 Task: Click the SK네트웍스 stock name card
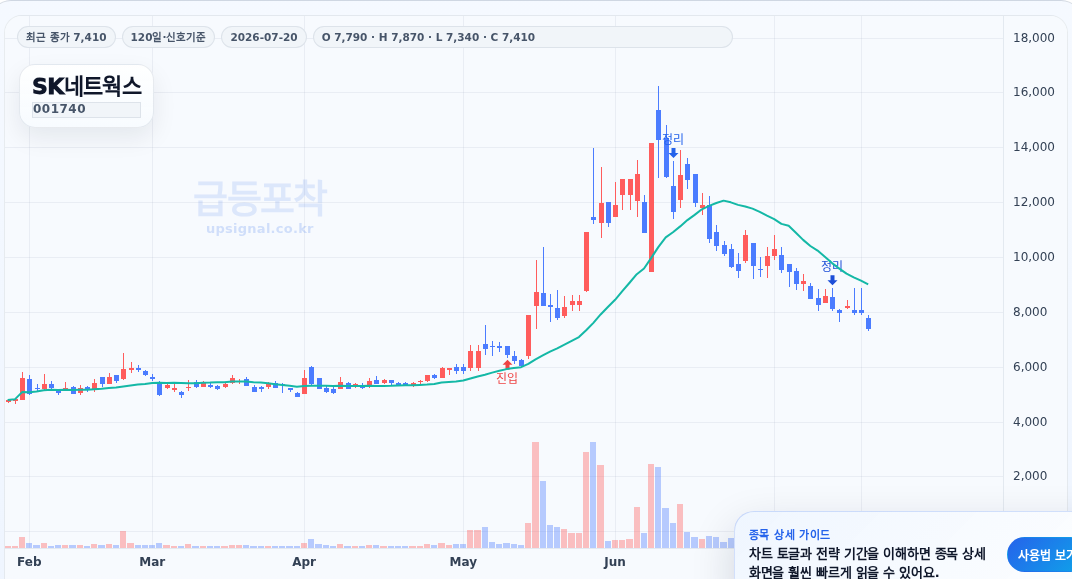(x=86, y=96)
